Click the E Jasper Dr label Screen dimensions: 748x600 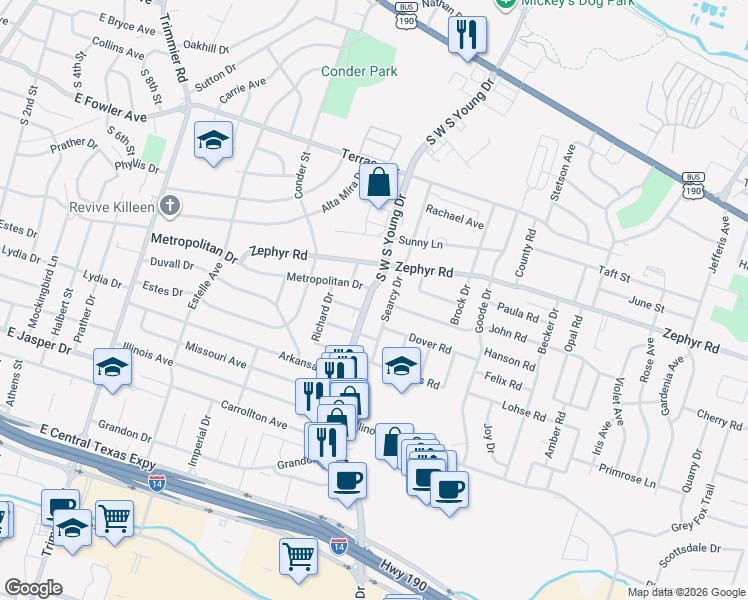[x=39, y=340]
